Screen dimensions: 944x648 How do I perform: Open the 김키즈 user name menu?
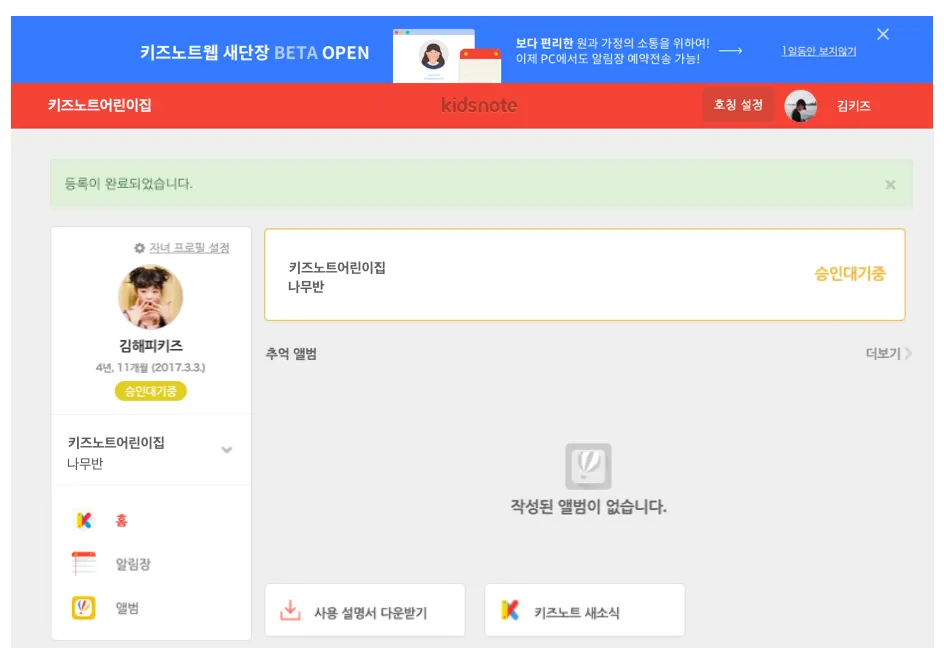(854, 106)
